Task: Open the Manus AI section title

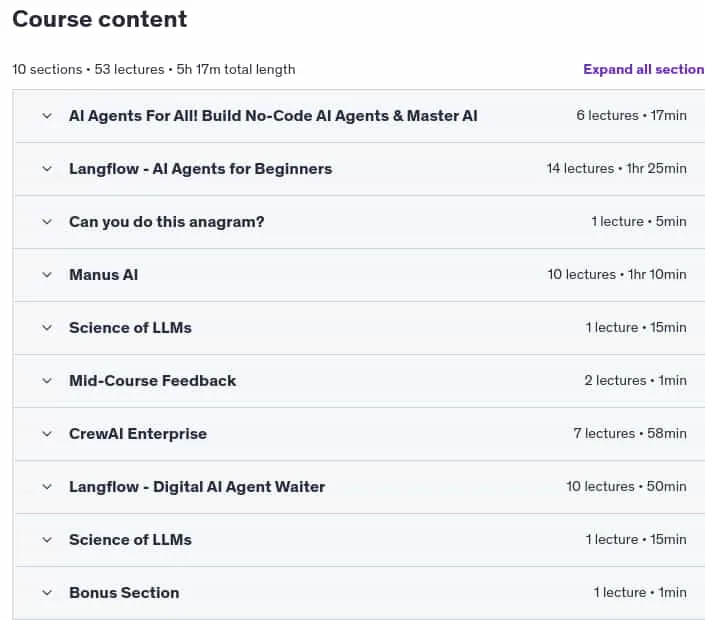Action: [x=103, y=275]
